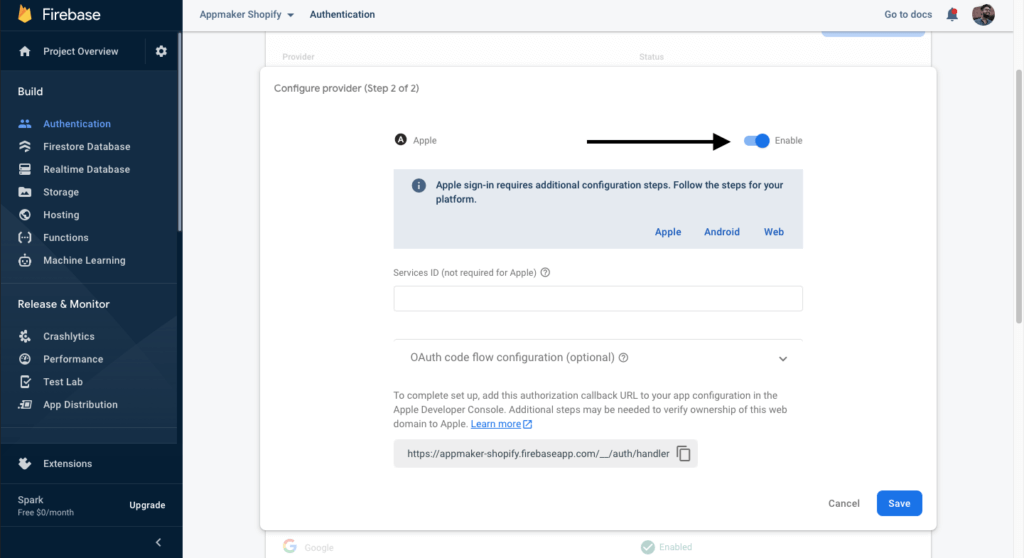
Task: Click the Apple provider logo icon
Action: [x=400, y=140]
